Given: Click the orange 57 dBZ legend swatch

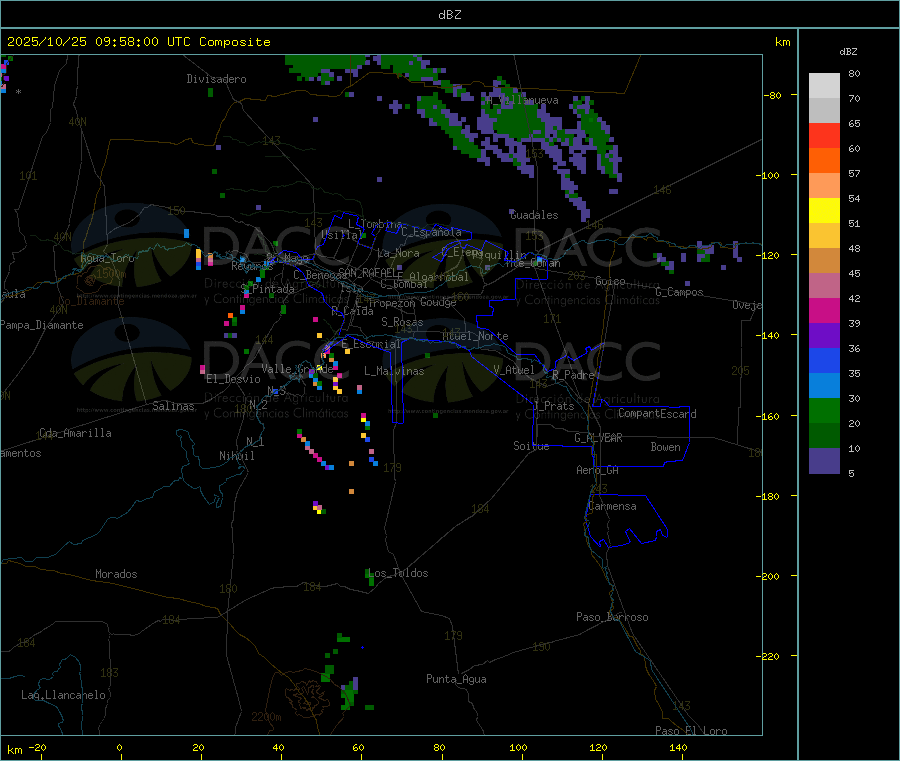Looking at the screenshot, I should coord(824,161).
